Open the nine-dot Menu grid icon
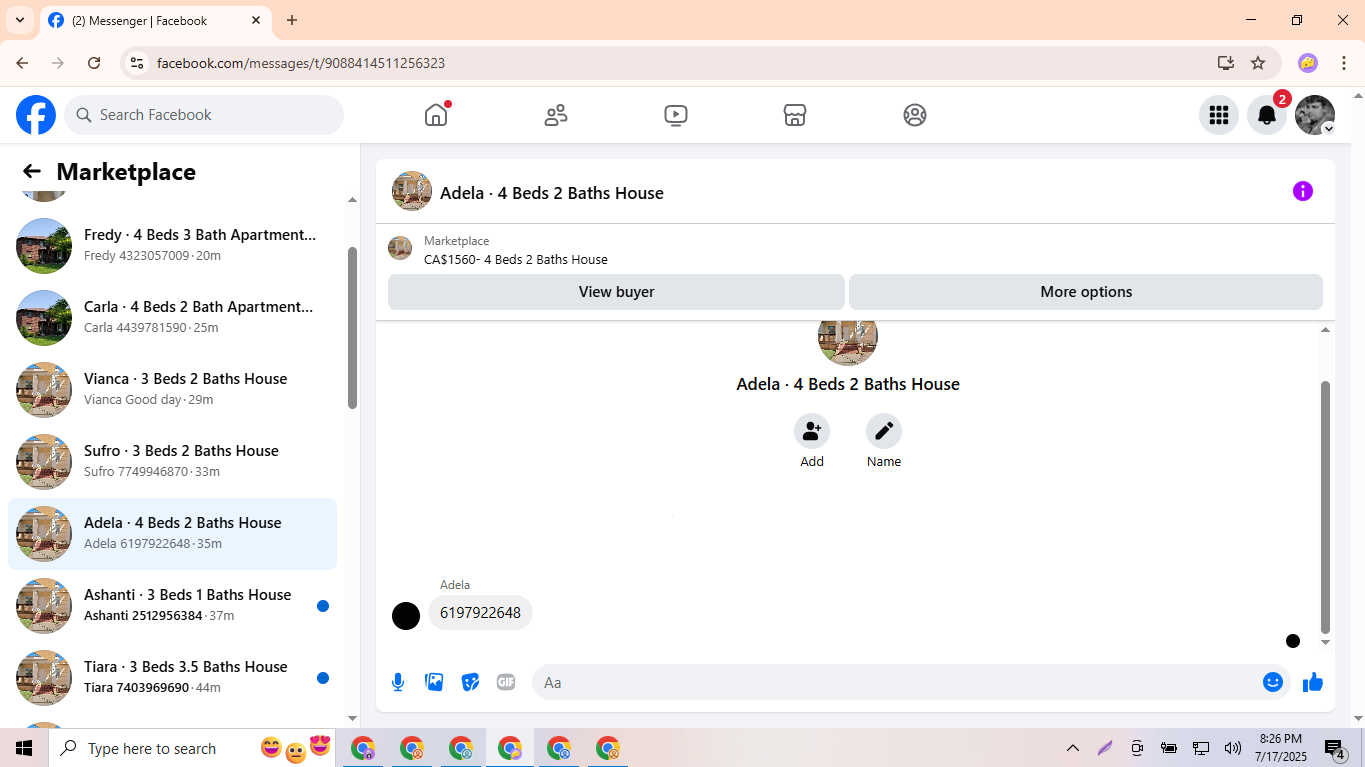 coord(1218,115)
